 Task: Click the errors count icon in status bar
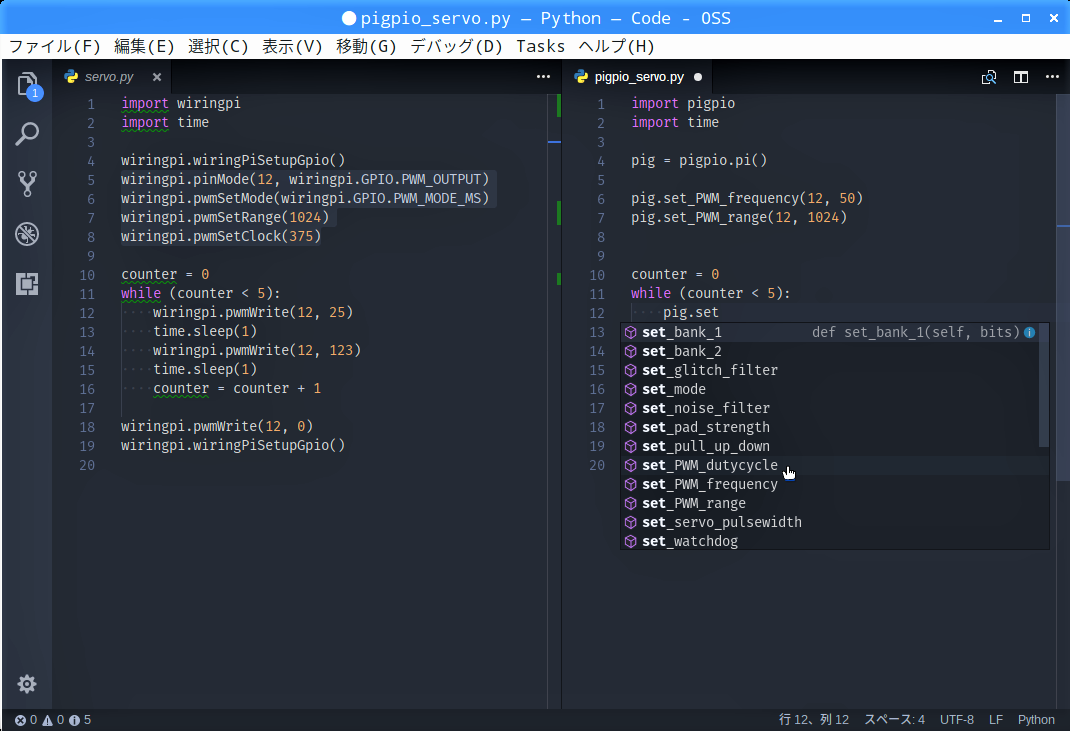click(20, 720)
